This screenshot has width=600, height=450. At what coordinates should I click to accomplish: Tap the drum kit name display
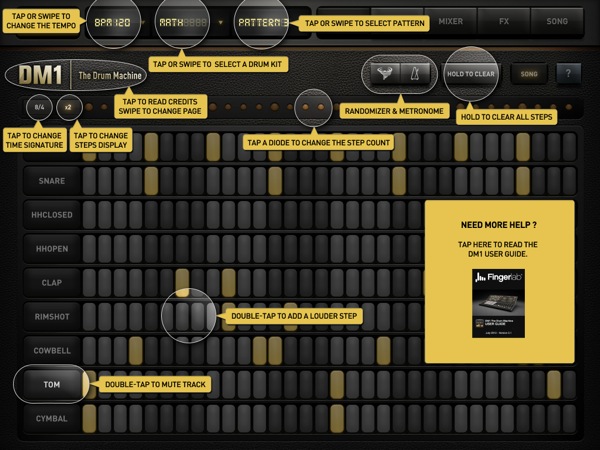point(183,22)
